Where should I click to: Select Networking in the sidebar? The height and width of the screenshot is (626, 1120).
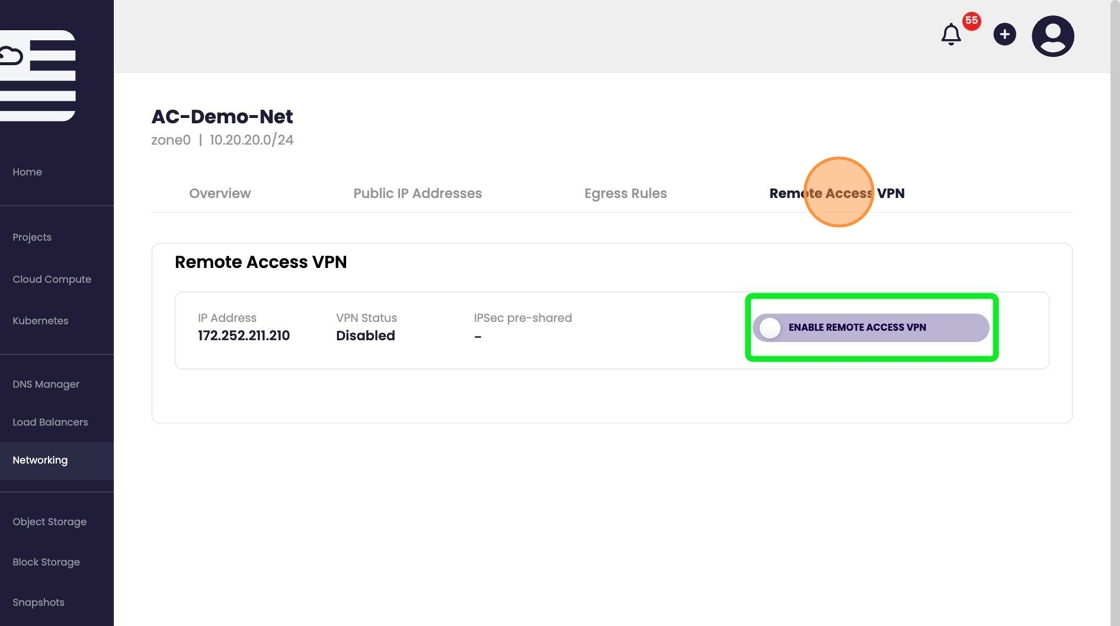pos(40,460)
